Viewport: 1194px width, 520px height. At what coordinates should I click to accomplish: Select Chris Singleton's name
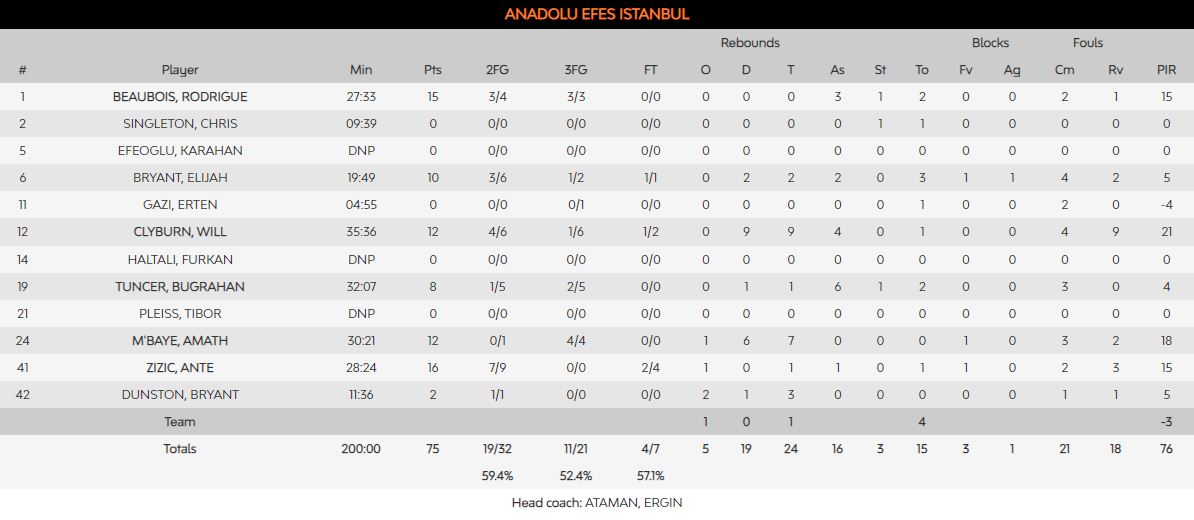point(180,124)
